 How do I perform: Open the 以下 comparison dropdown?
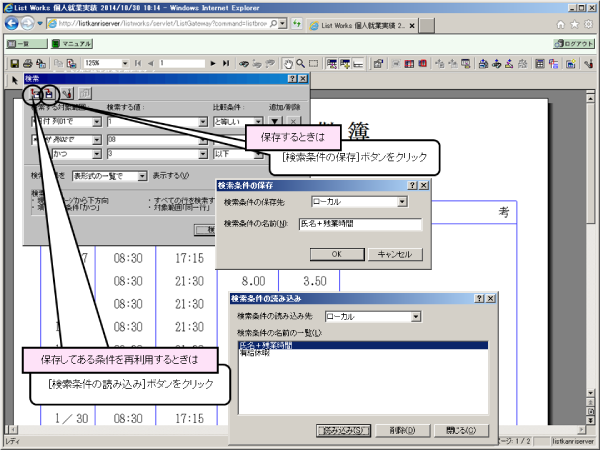[258, 154]
